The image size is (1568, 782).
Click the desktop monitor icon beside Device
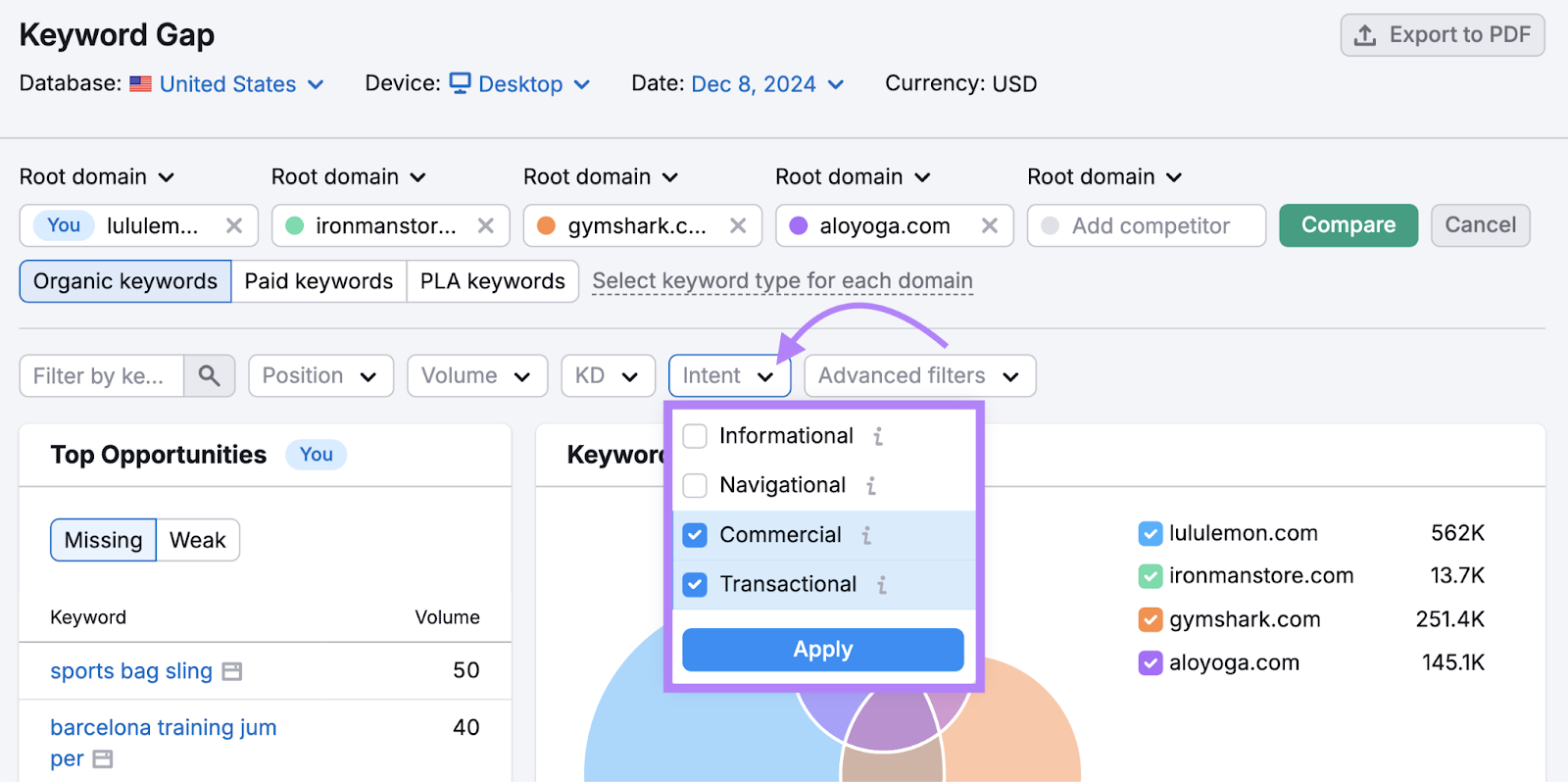coord(461,83)
